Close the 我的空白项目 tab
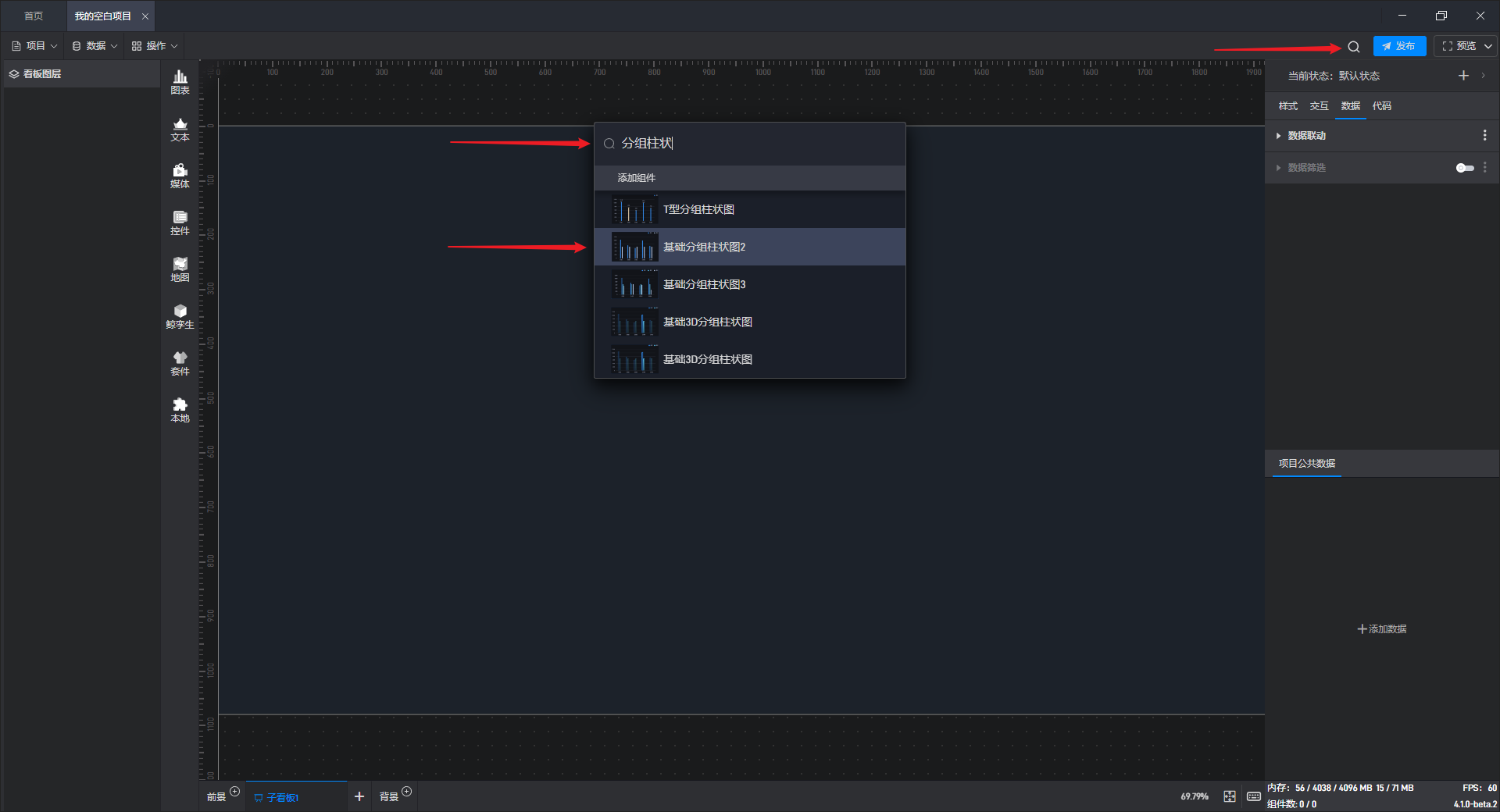This screenshot has width=1500, height=812. (x=145, y=16)
